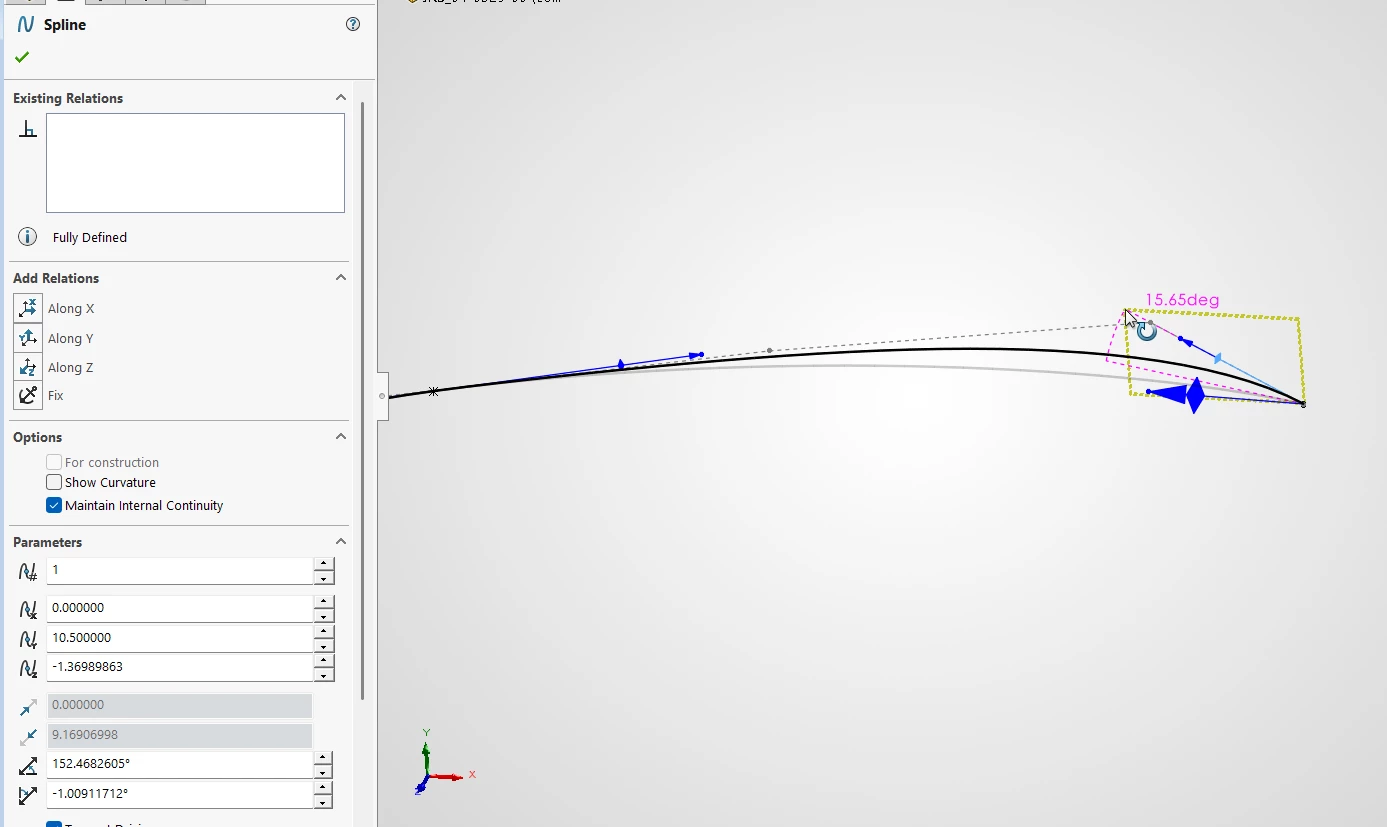This screenshot has width=1387, height=827.
Task: Click the Z coordinate parameter icon
Action: pyautogui.click(x=28, y=667)
